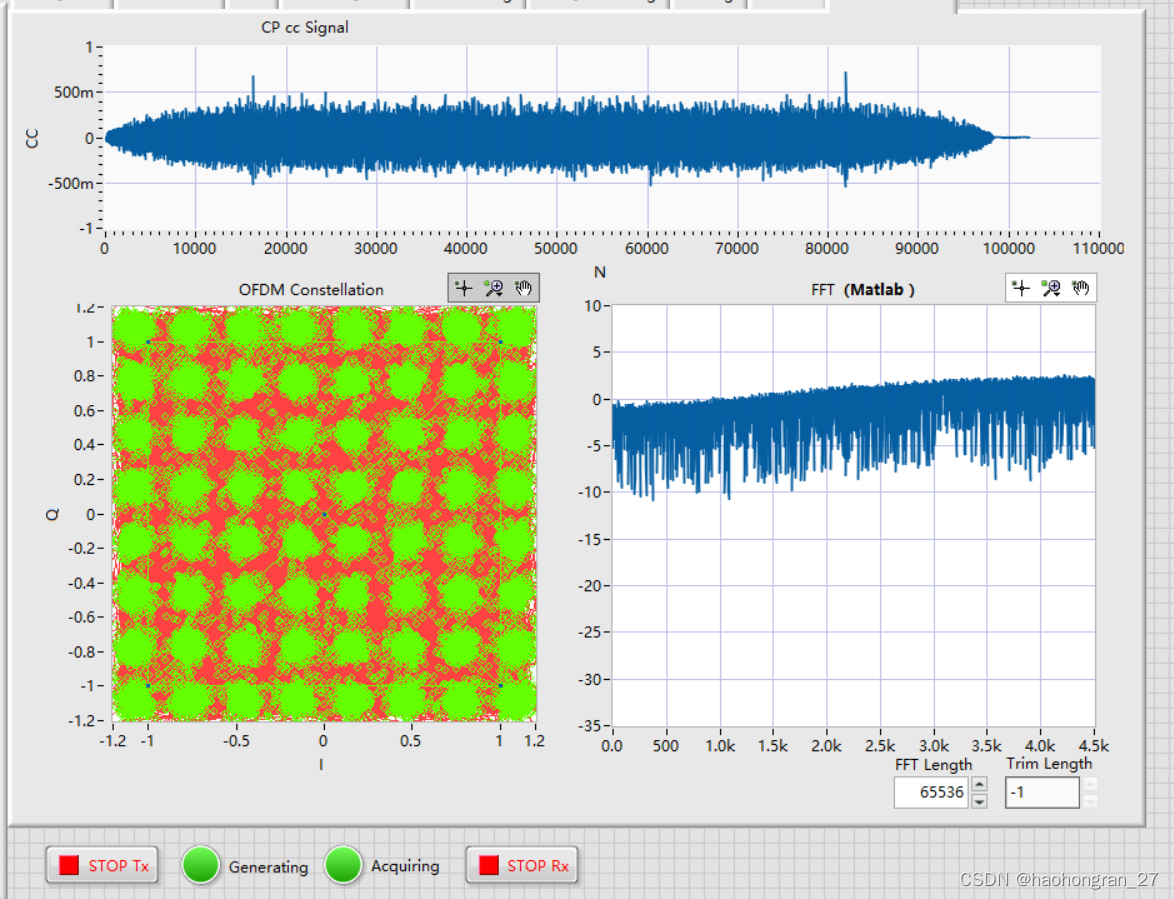Decrement FFT Length with its down arrow
The width and height of the screenshot is (1174, 899).
pyautogui.click(x=978, y=800)
